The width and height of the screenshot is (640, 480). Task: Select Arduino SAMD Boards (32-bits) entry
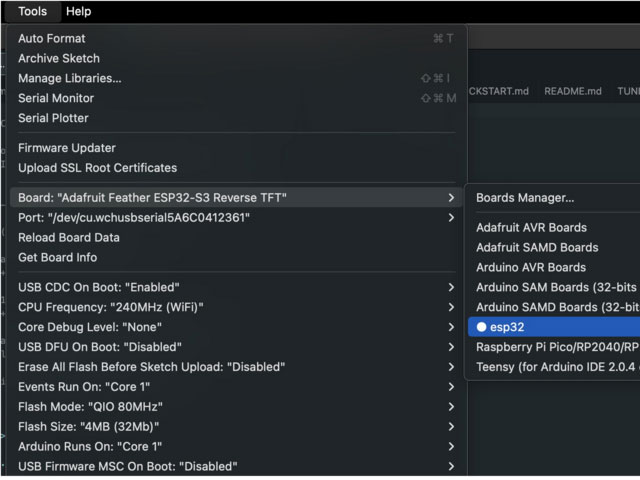554,308
